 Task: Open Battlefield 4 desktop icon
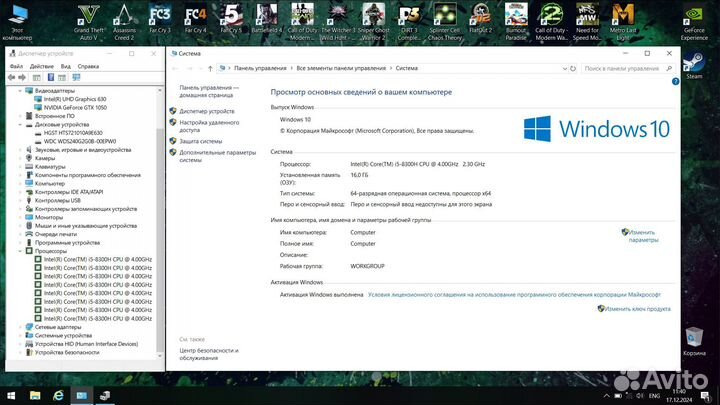267,19
